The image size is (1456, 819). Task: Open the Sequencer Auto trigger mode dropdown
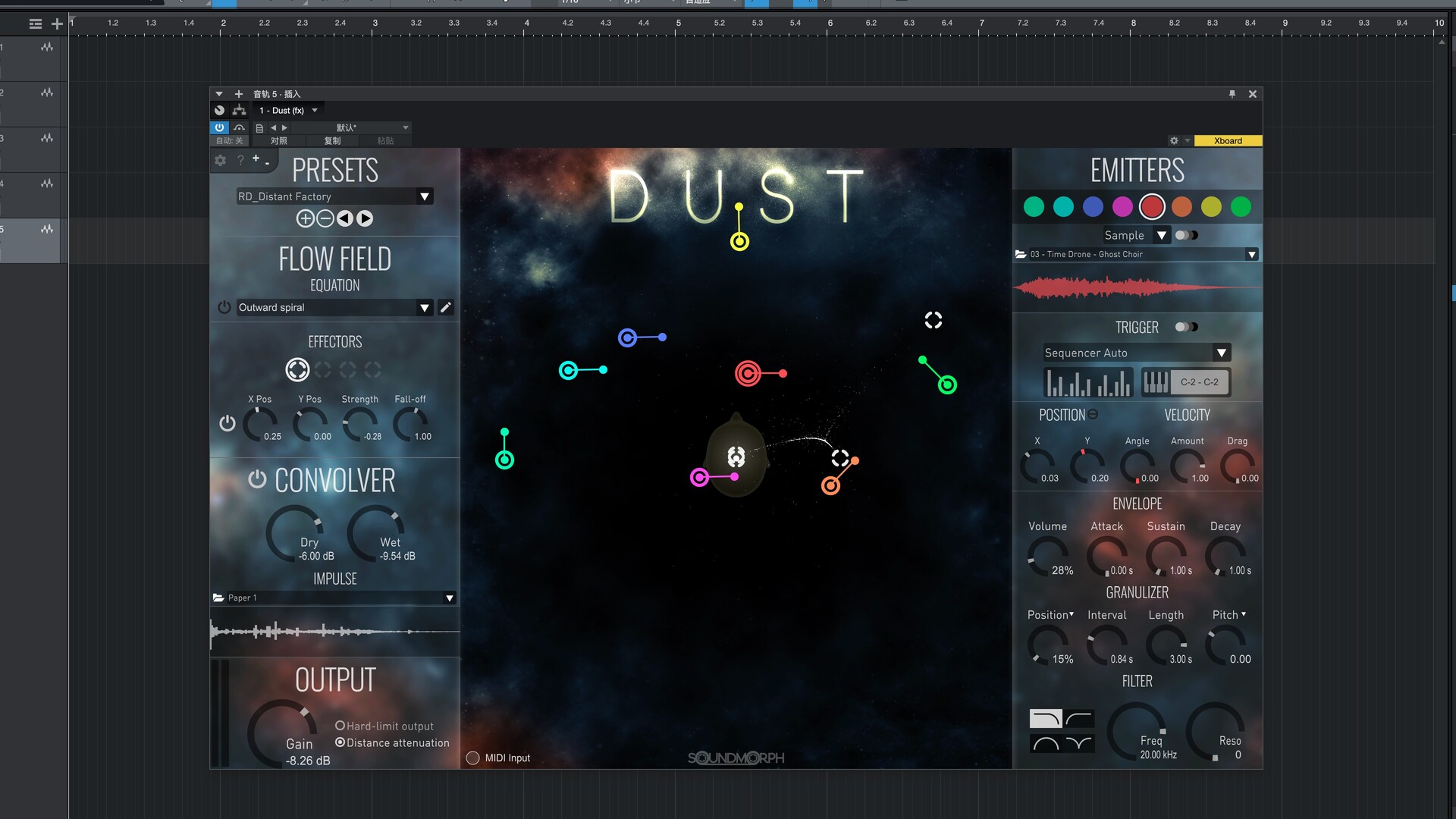point(1220,353)
